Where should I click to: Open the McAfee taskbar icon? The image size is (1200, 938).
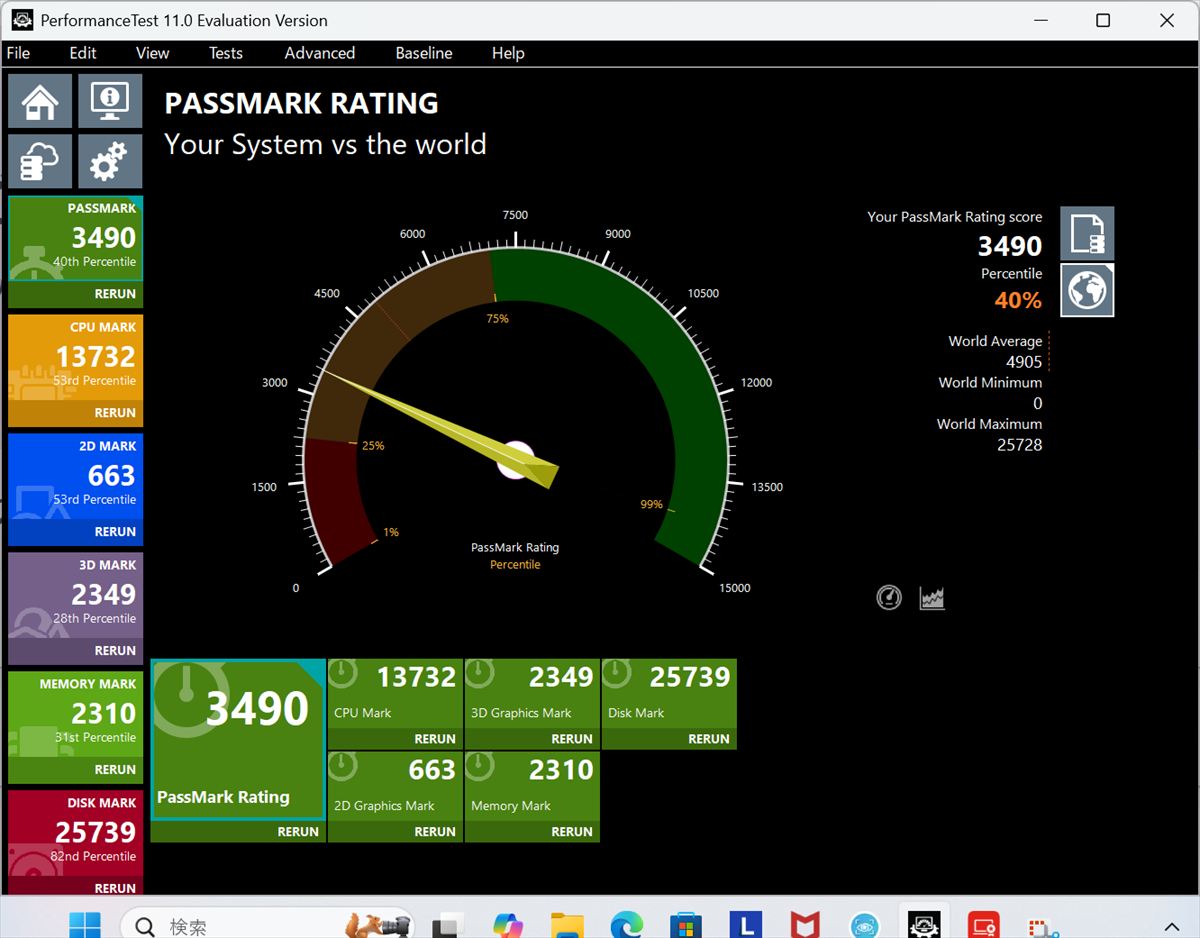(805, 925)
